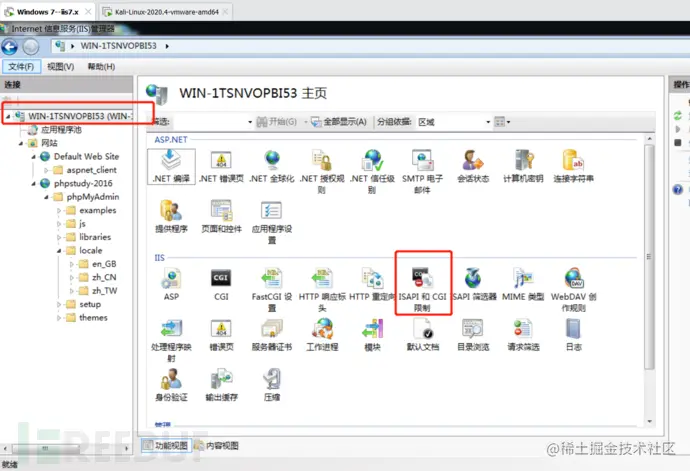This screenshot has height=471, width=690.
Task: Open the 服务器证书 icon
Action: tap(272, 335)
